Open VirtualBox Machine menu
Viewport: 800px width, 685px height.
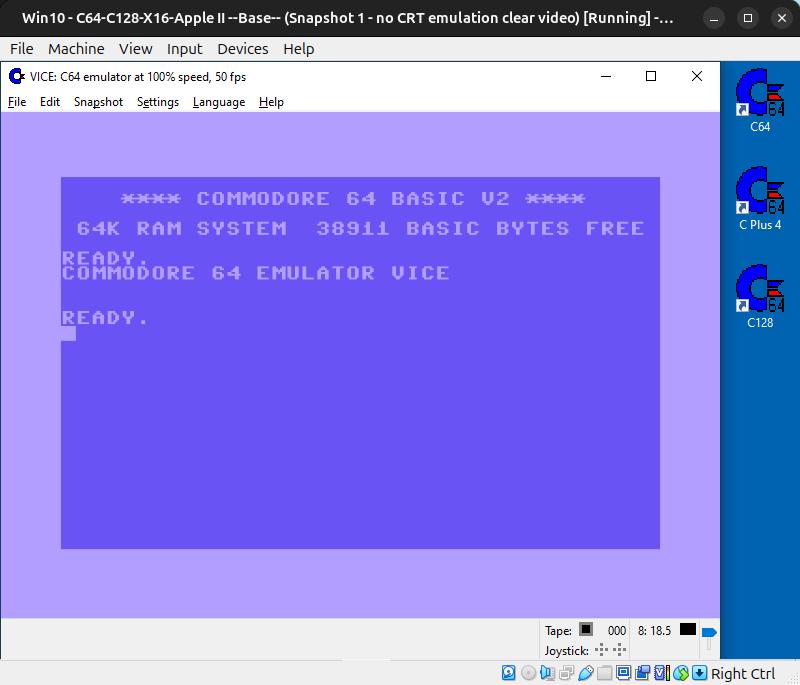[76, 49]
